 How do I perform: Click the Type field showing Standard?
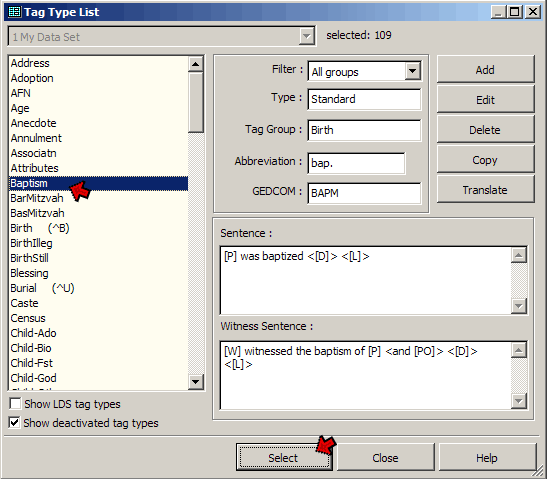click(x=364, y=99)
